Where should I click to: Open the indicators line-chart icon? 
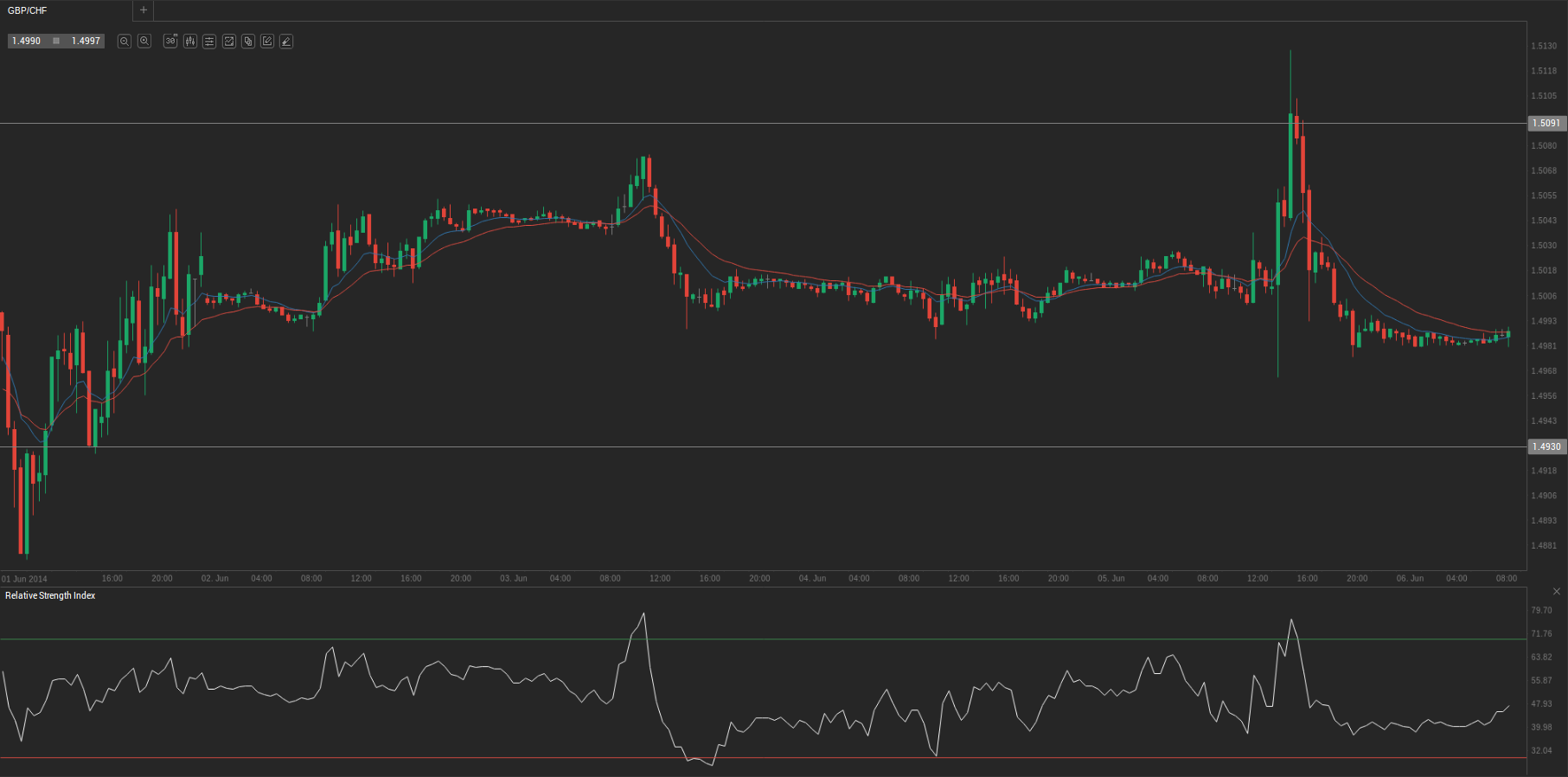229,41
